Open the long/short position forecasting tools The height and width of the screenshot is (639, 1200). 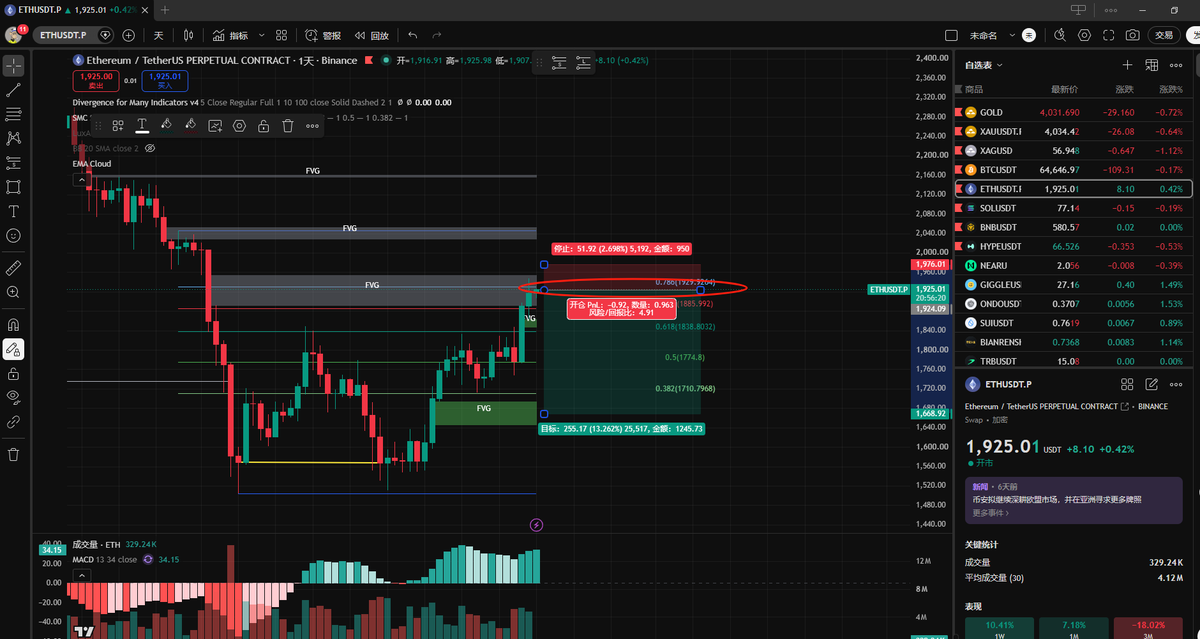[13, 163]
